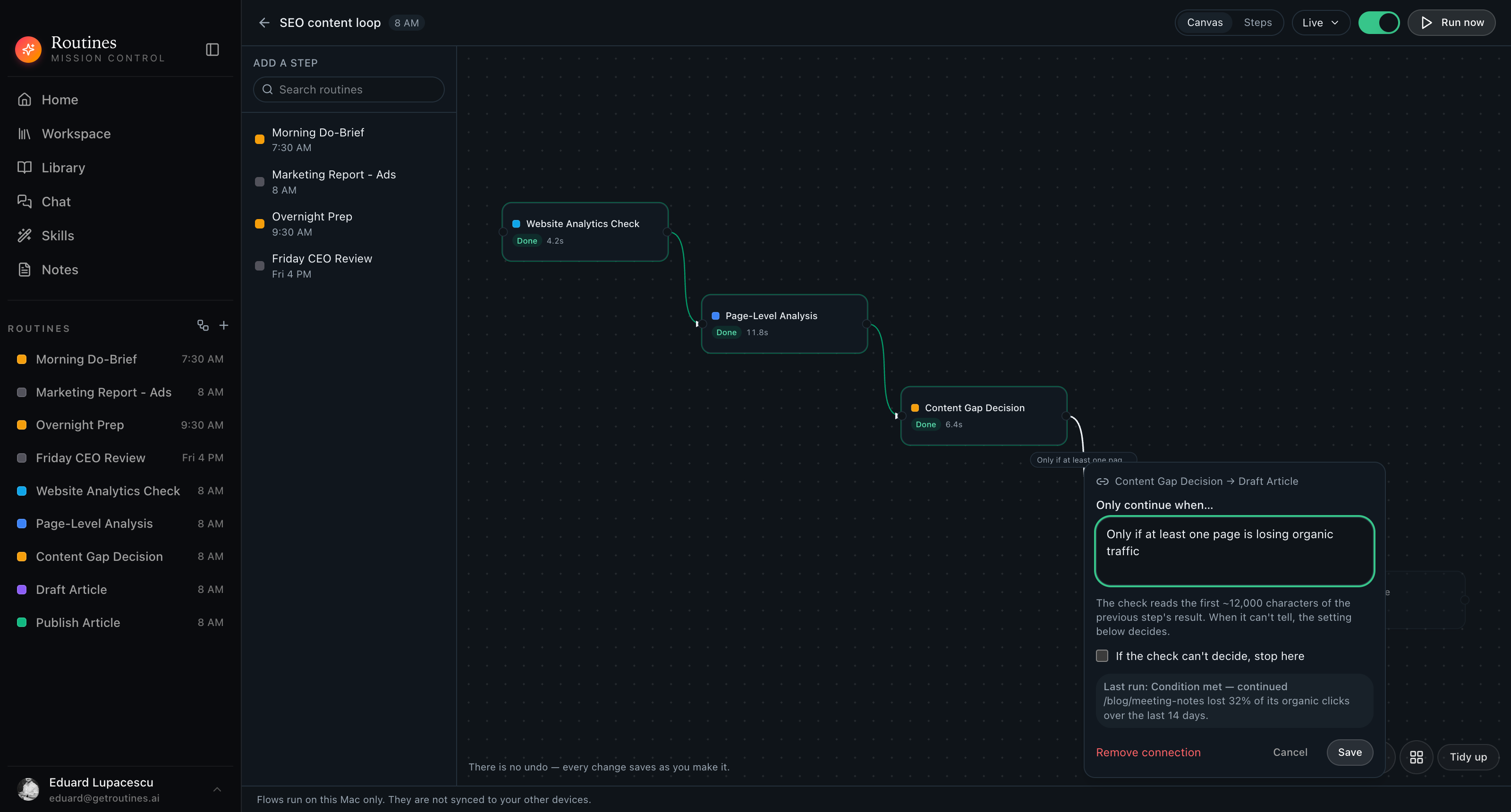
Task: Focus the Search routines field
Action: coord(348,90)
